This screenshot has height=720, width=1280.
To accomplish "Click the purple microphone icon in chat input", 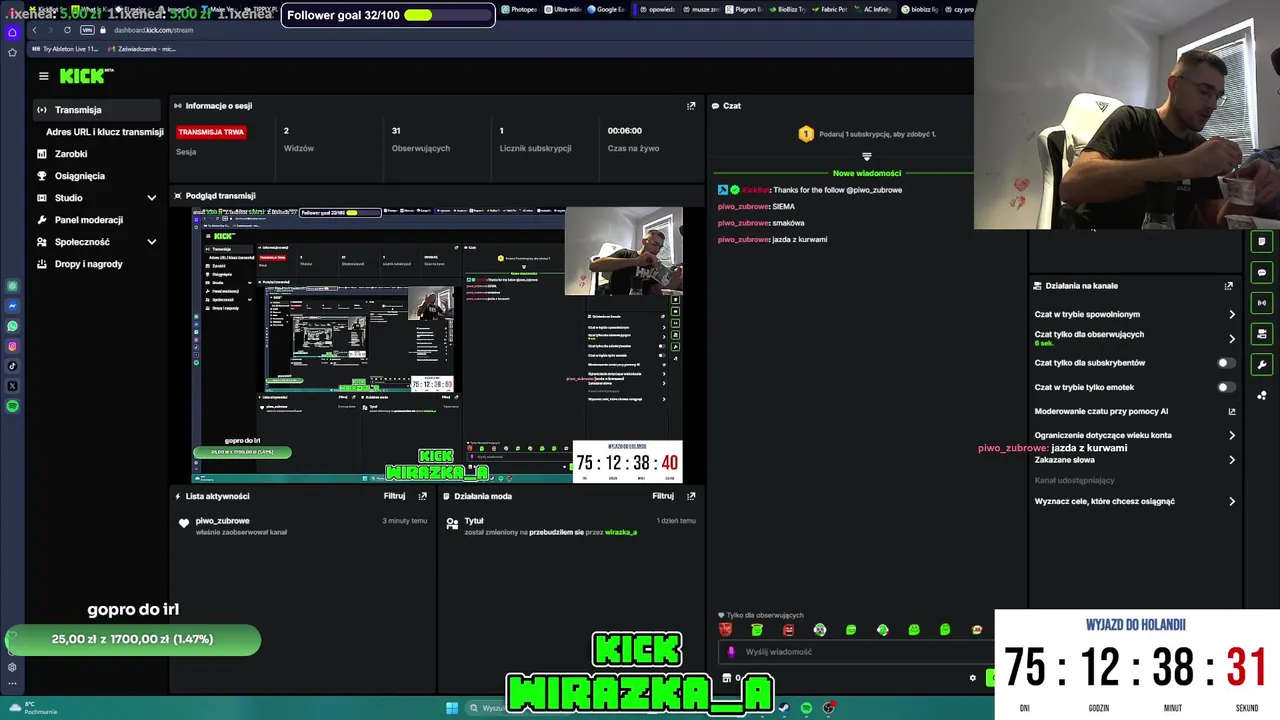I will (731, 652).
